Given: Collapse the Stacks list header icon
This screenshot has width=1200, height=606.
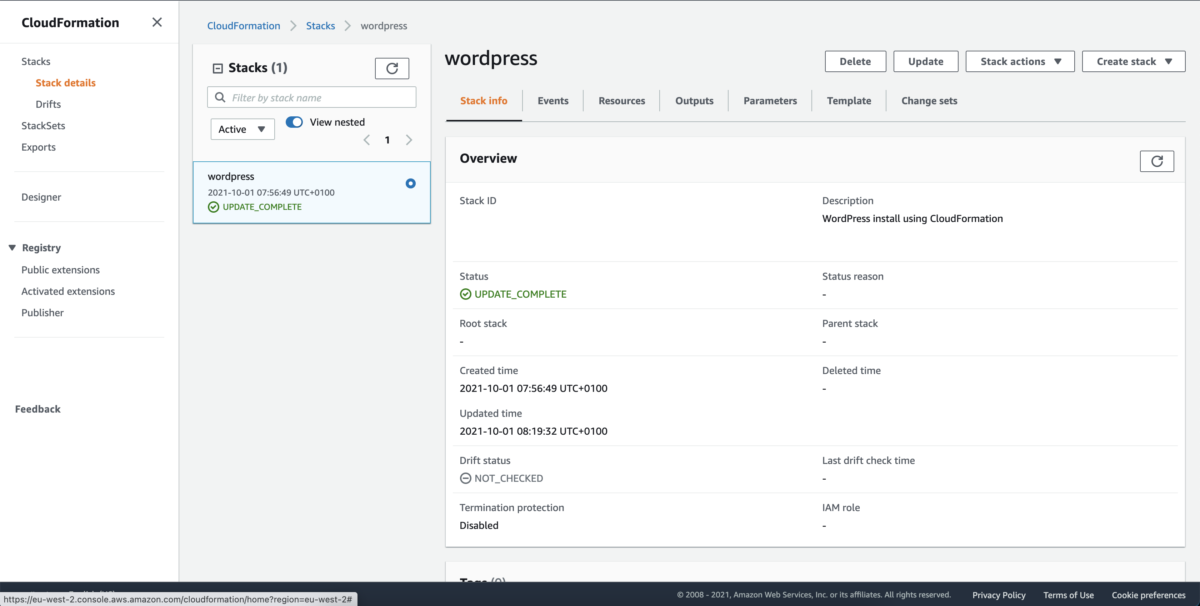Looking at the screenshot, I should coord(218,68).
